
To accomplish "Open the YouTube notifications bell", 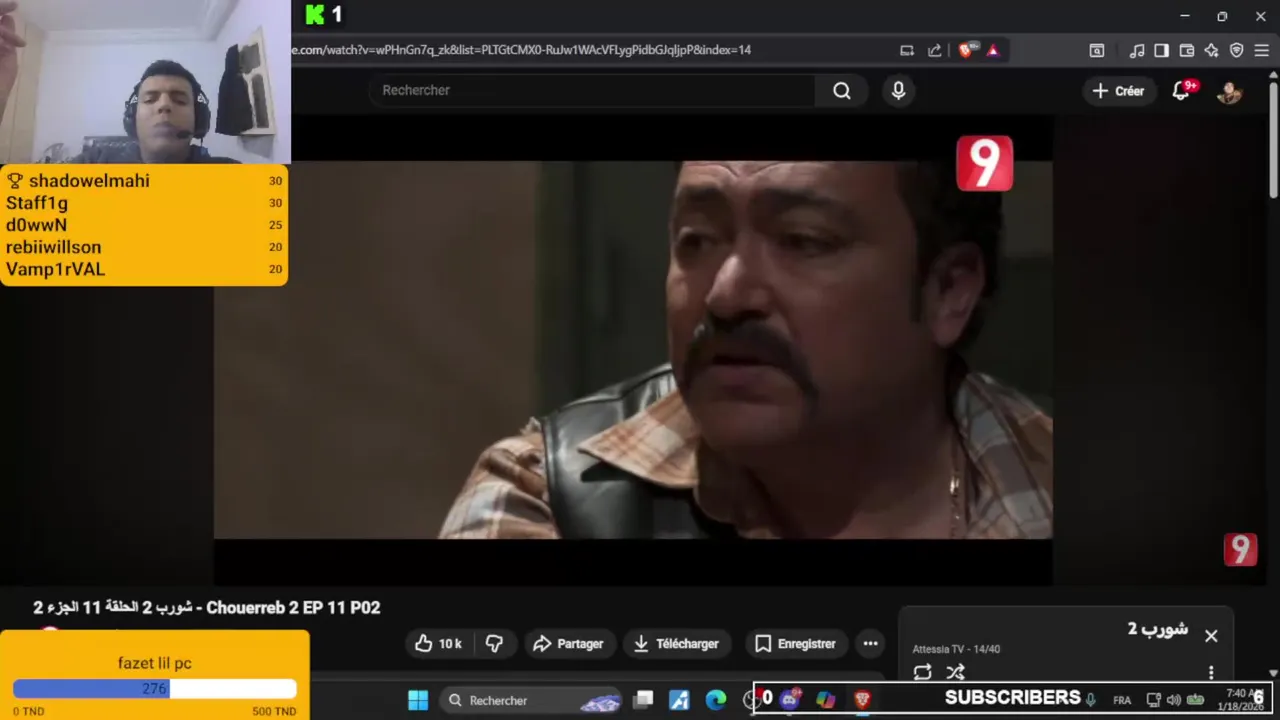I will (x=1183, y=91).
